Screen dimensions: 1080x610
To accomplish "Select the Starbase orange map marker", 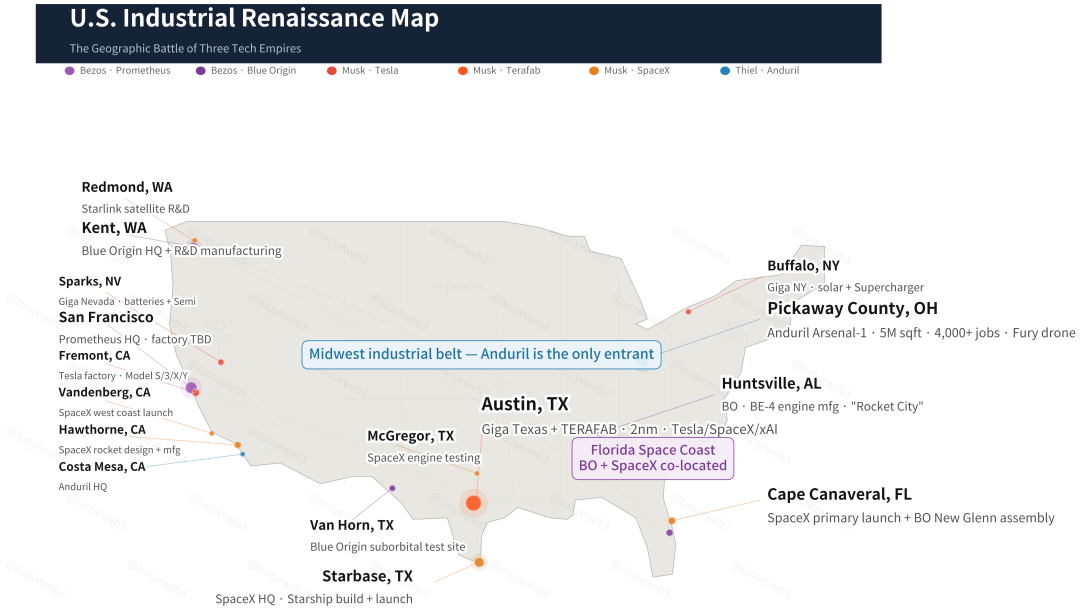I will click(x=479, y=562).
